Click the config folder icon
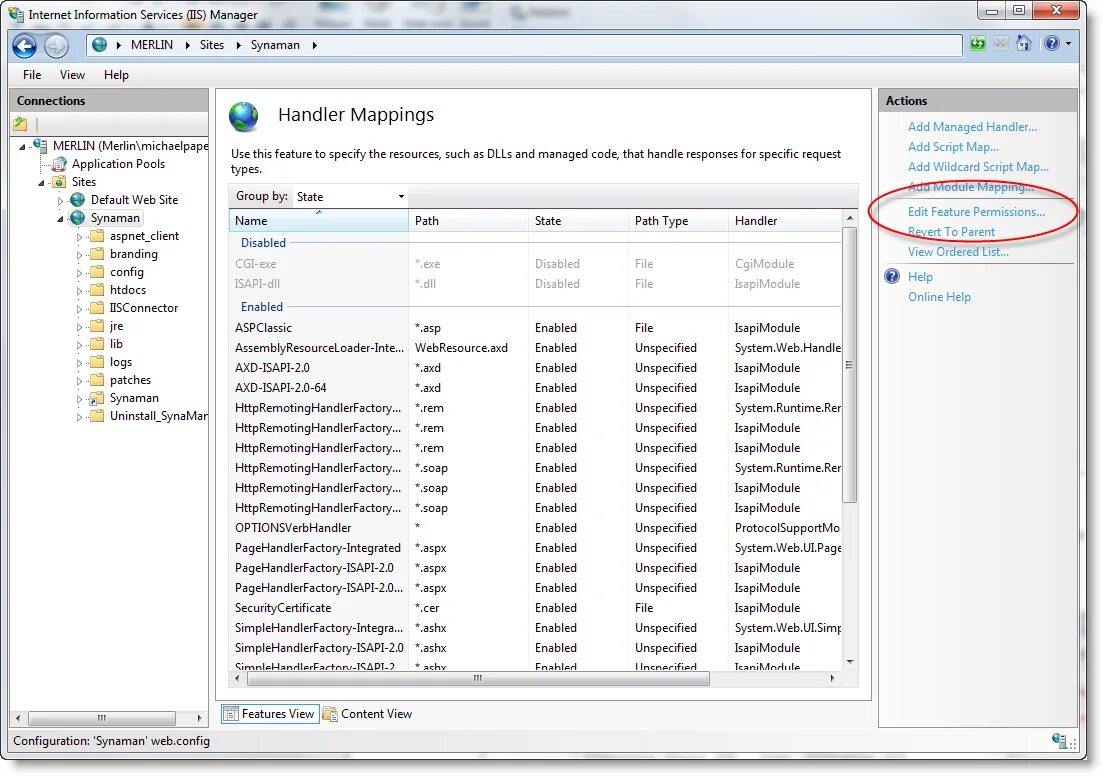The width and height of the screenshot is (1103, 776). 97,272
